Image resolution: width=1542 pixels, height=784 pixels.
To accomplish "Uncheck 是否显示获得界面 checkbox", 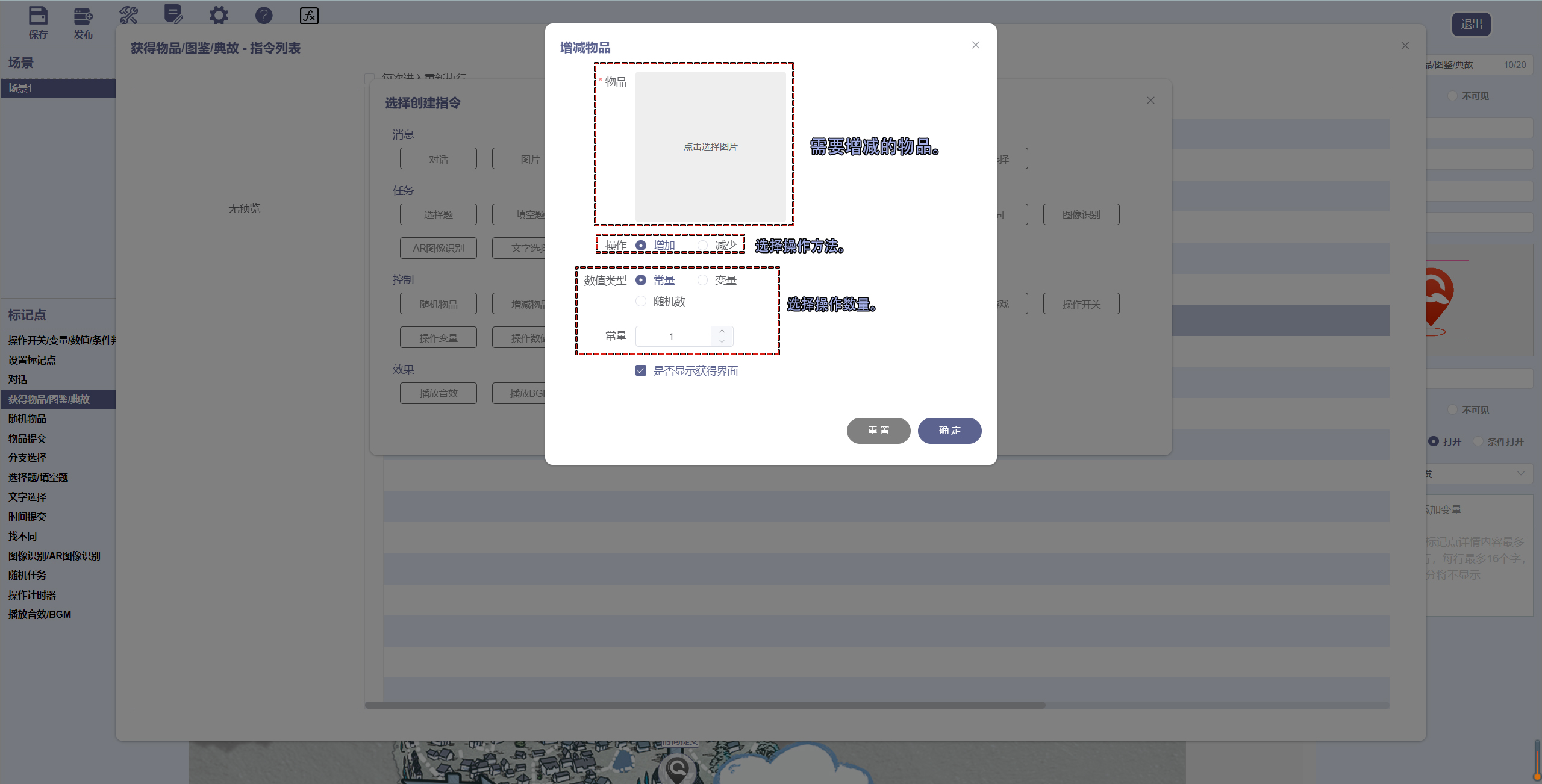I will click(x=641, y=370).
